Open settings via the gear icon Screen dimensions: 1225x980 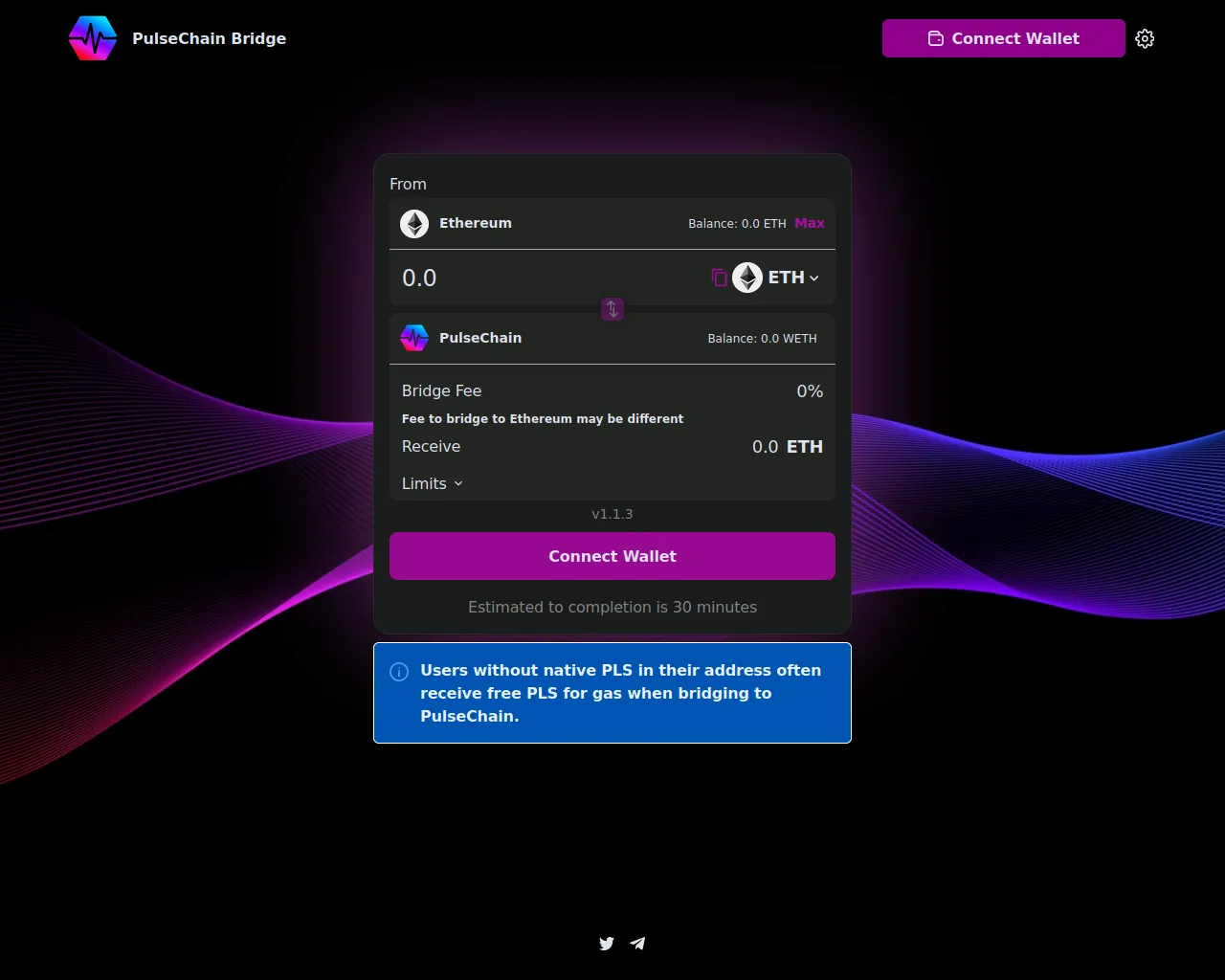[x=1145, y=38]
